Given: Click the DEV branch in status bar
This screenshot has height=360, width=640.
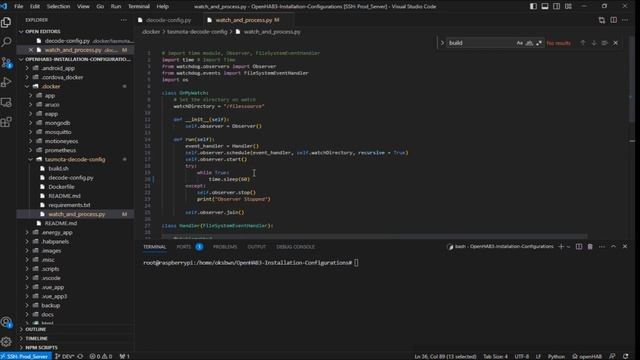Looking at the screenshot, I should click(x=64, y=356).
